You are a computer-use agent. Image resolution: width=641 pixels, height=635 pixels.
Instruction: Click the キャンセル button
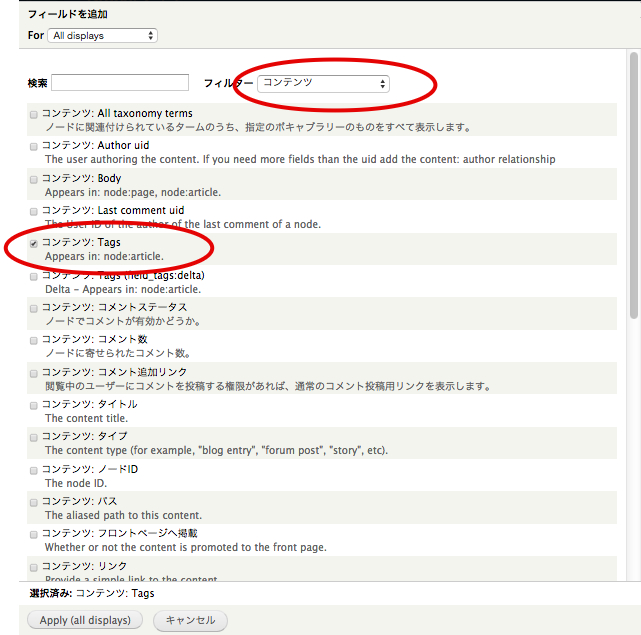click(x=190, y=620)
